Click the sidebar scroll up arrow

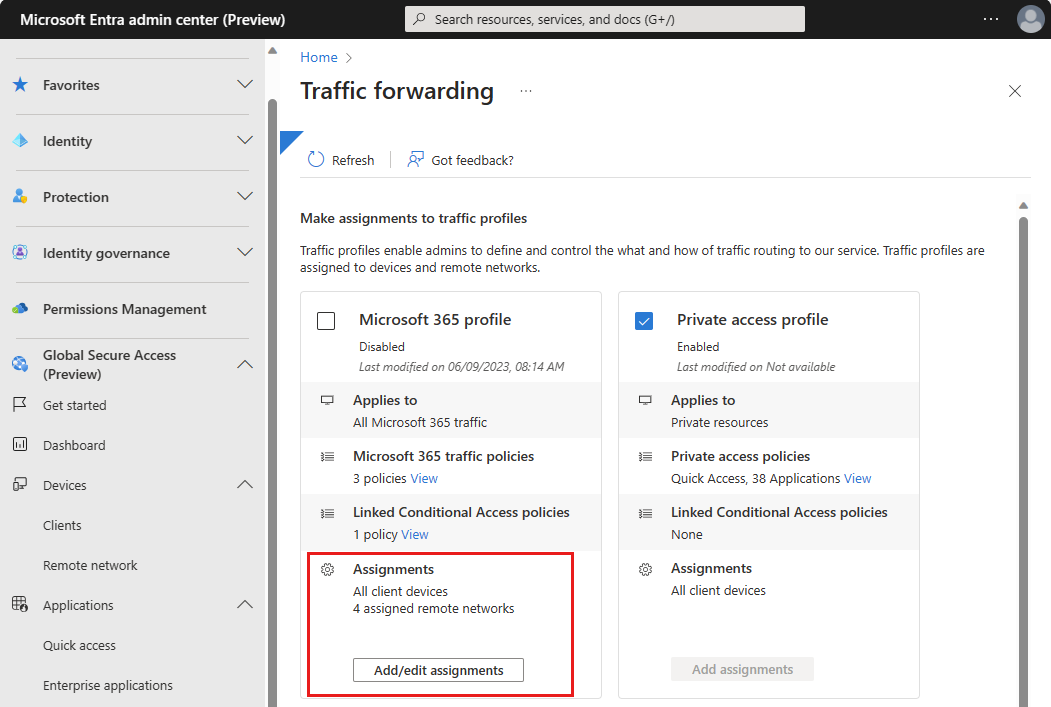tap(272, 51)
